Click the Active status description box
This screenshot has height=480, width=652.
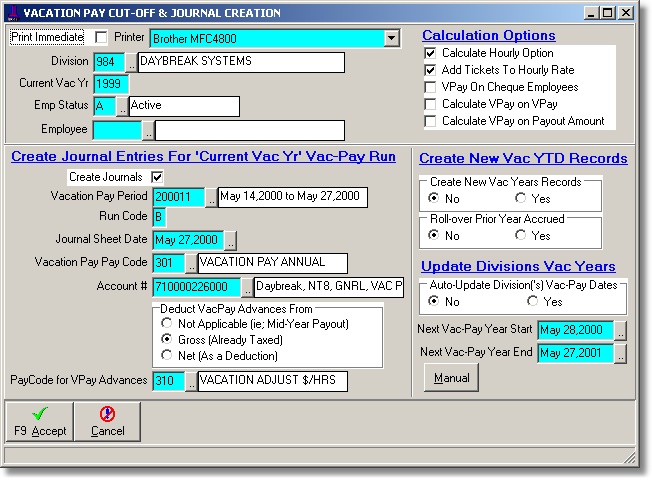(184, 106)
